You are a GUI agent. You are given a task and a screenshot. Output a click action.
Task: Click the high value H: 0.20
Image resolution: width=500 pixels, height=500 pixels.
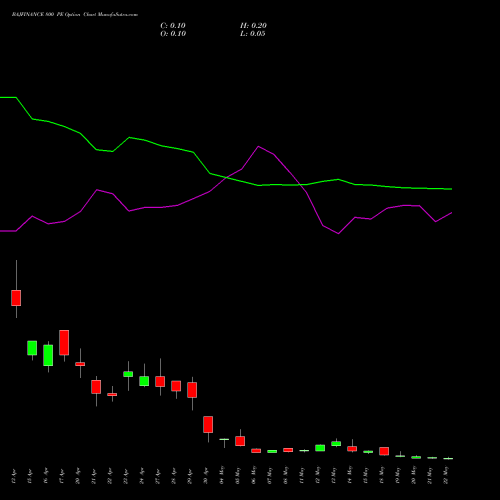[x=253, y=26]
